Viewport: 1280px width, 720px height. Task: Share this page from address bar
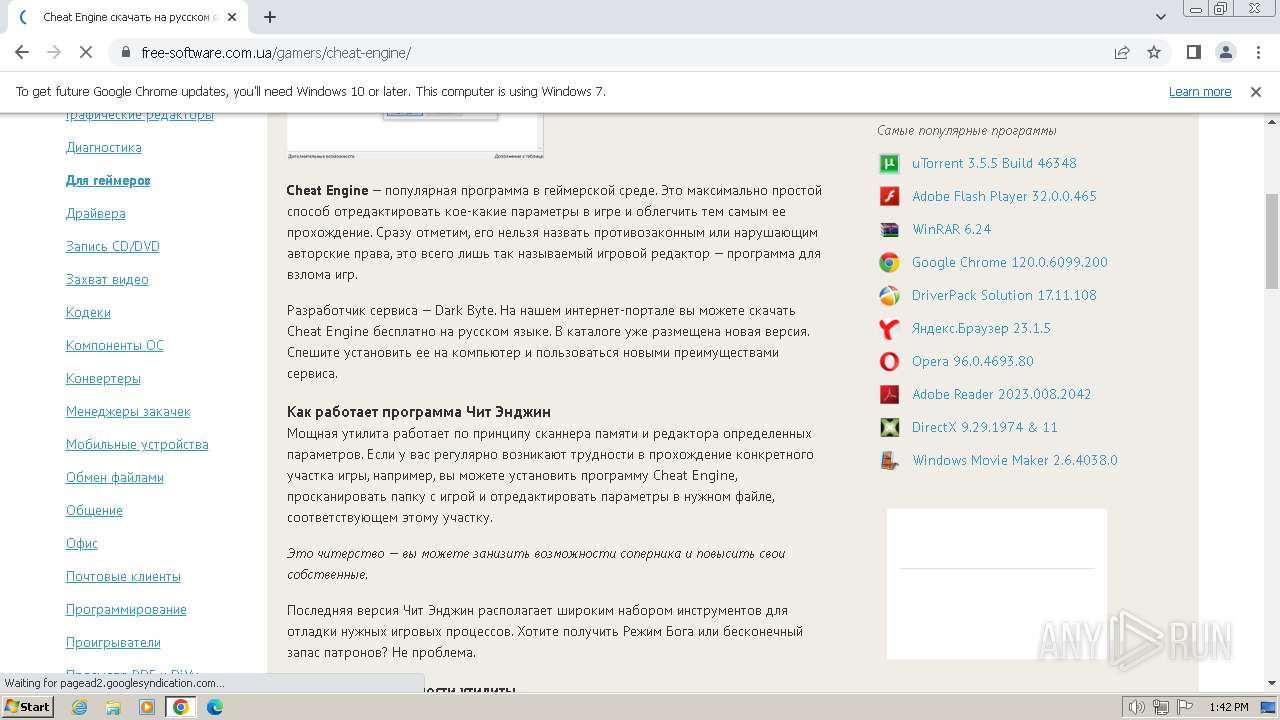tap(1122, 52)
